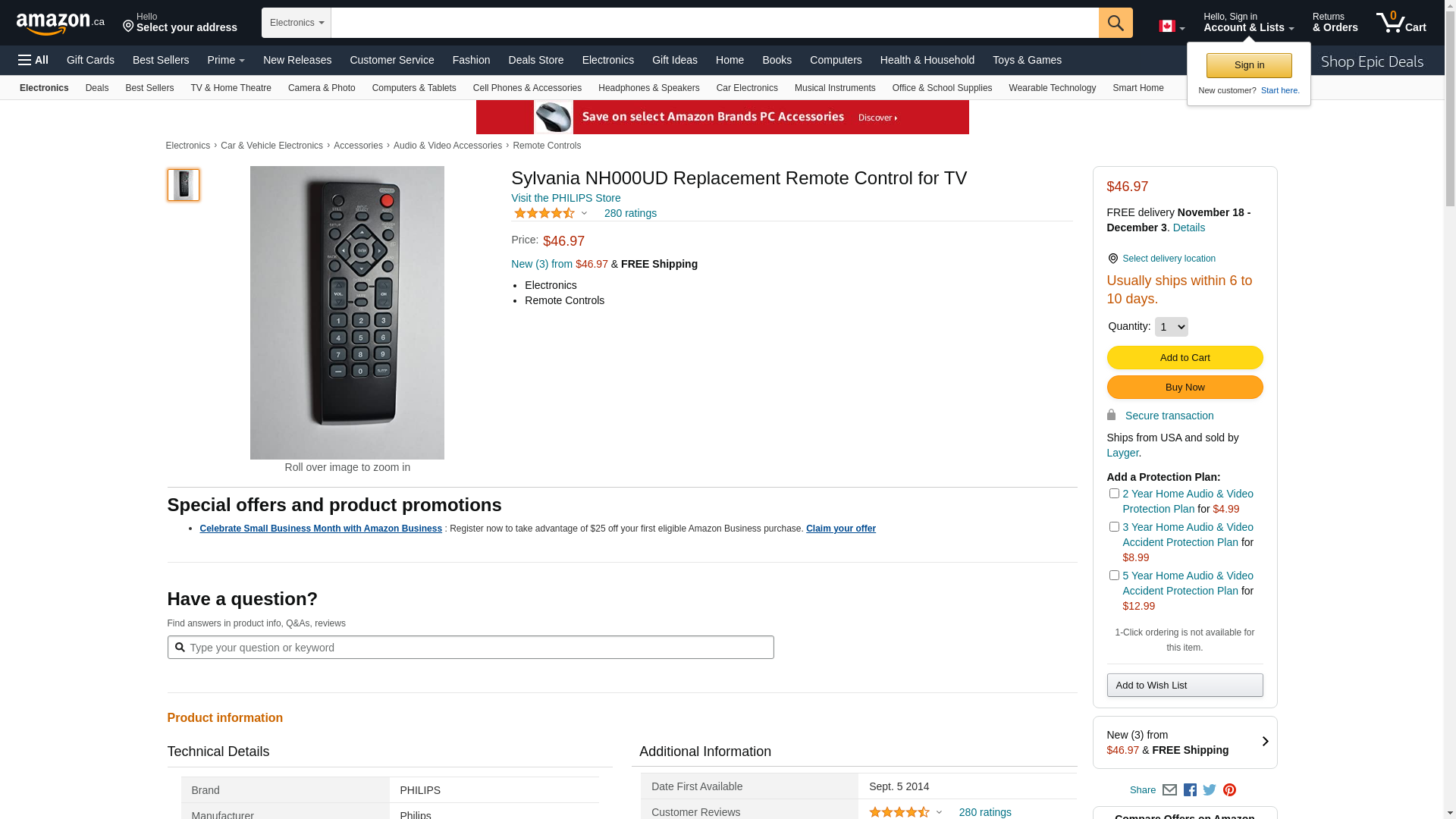Viewport: 1456px width, 819px height.
Task: Expand the Electronics search category dropdown
Action: (x=297, y=23)
